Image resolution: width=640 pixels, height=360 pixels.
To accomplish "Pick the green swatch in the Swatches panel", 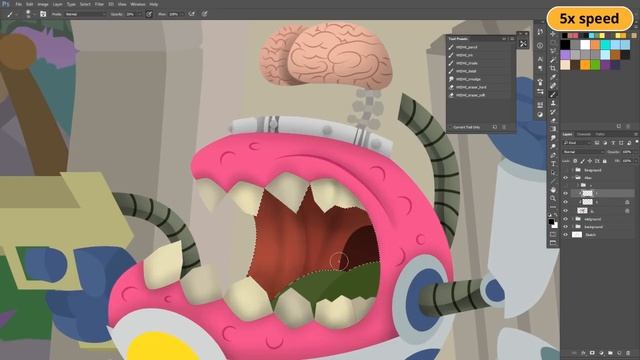I will pyautogui.click(x=596, y=64).
